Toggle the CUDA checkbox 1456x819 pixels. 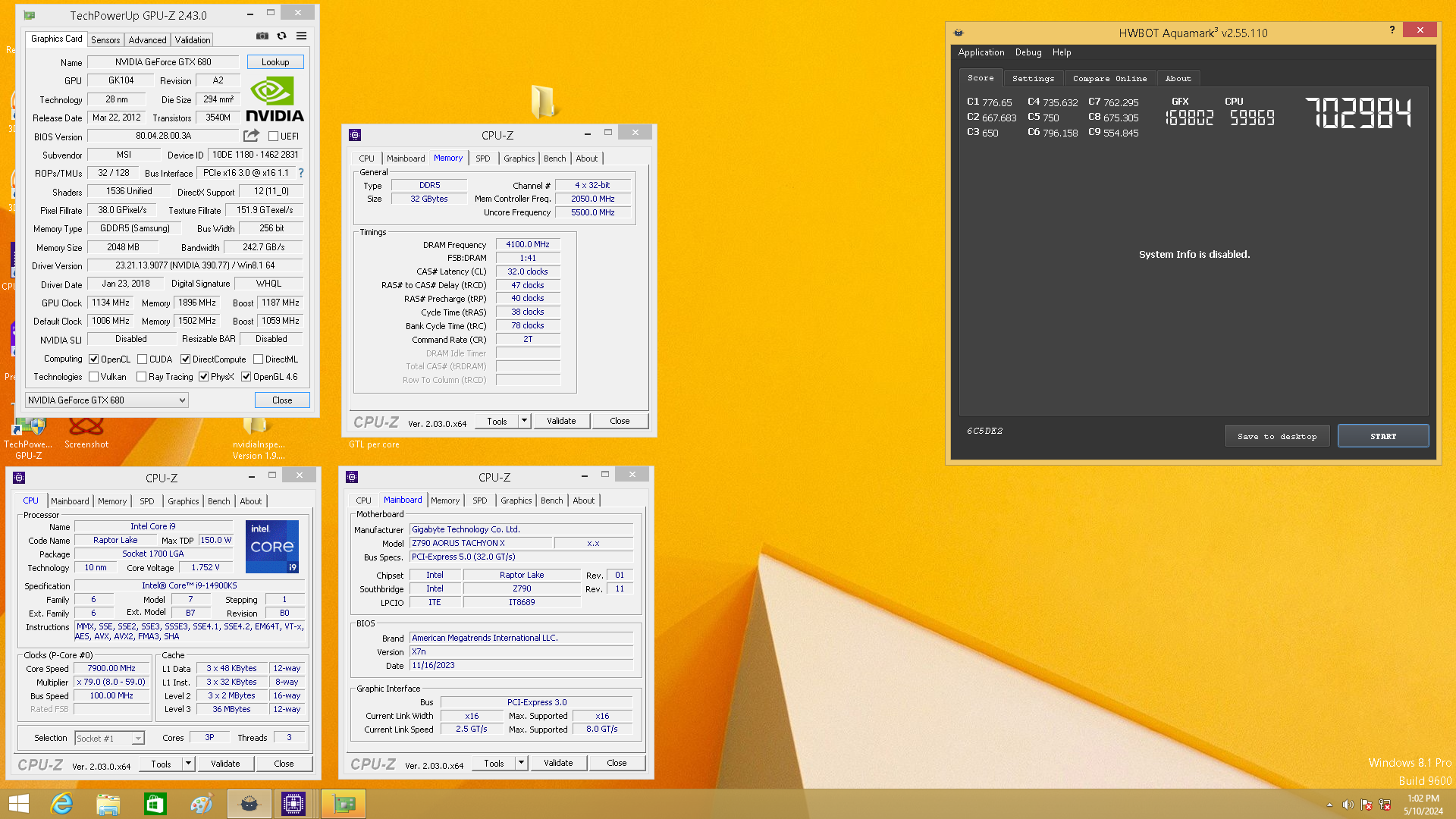[x=142, y=359]
